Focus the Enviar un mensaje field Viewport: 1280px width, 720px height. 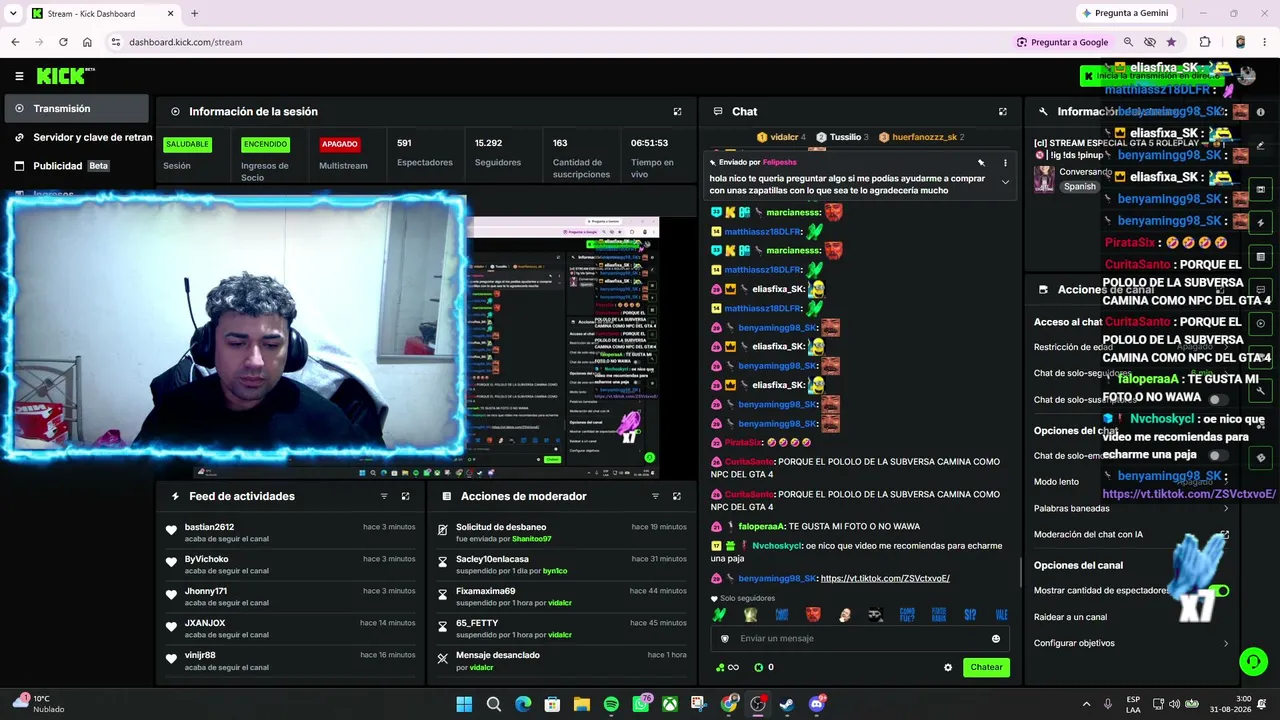[860, 639]
